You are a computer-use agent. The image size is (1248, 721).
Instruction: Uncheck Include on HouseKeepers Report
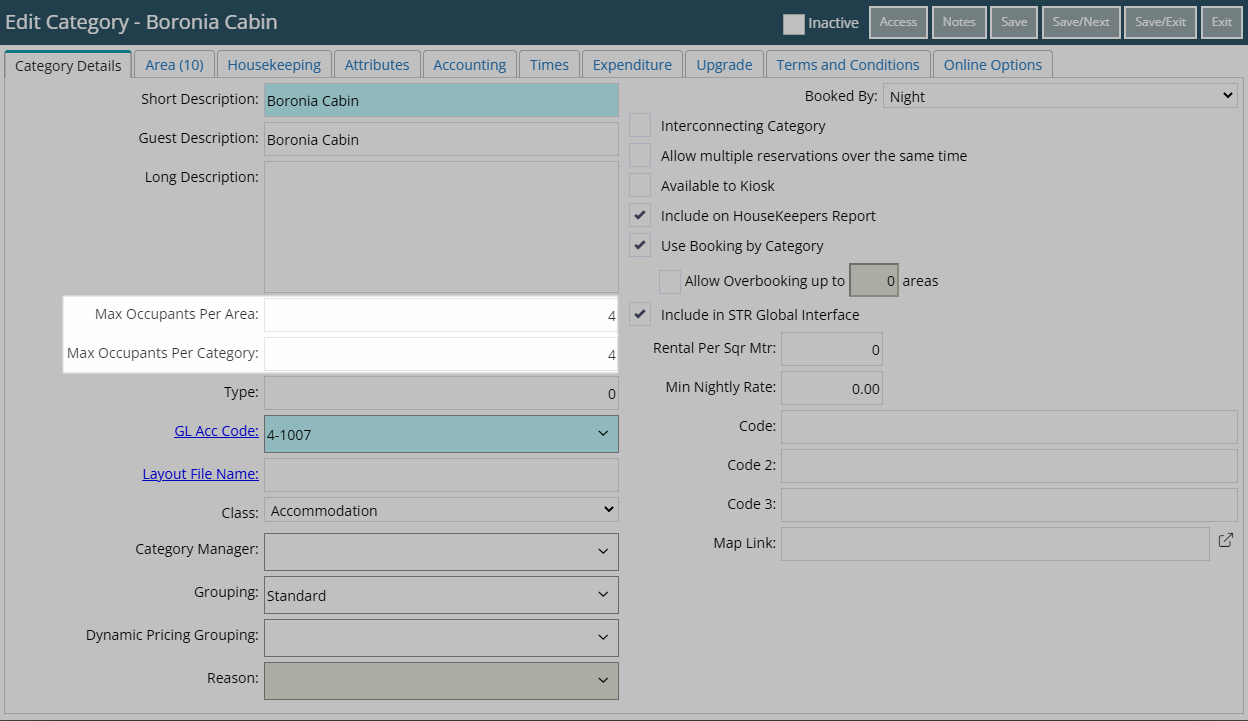tap(640, 216)
